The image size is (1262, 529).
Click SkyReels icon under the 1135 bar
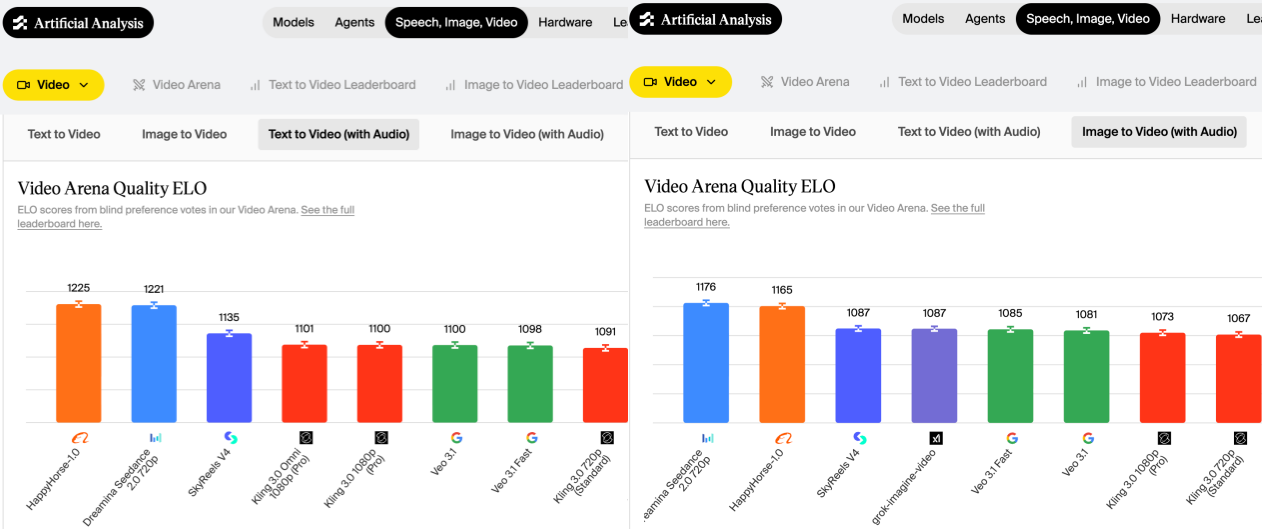point(230,437)
